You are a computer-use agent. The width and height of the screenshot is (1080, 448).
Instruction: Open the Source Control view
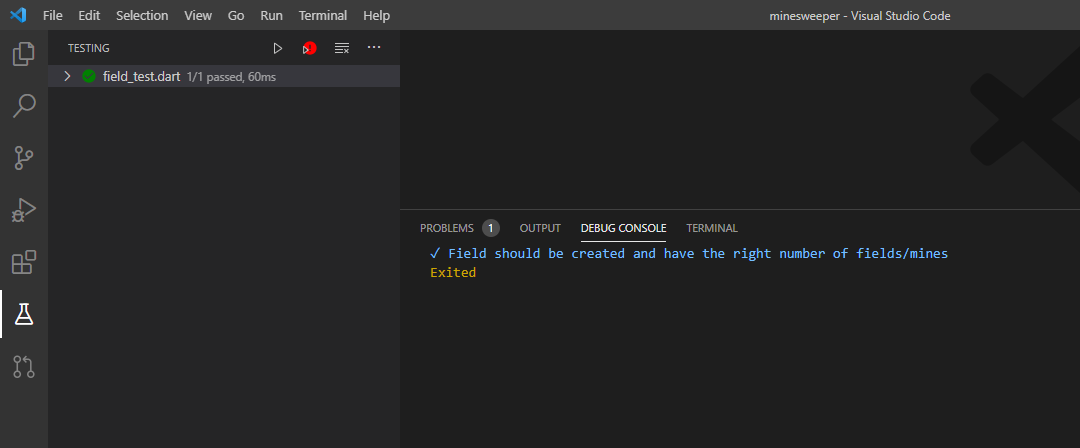[x=23, y=158]
